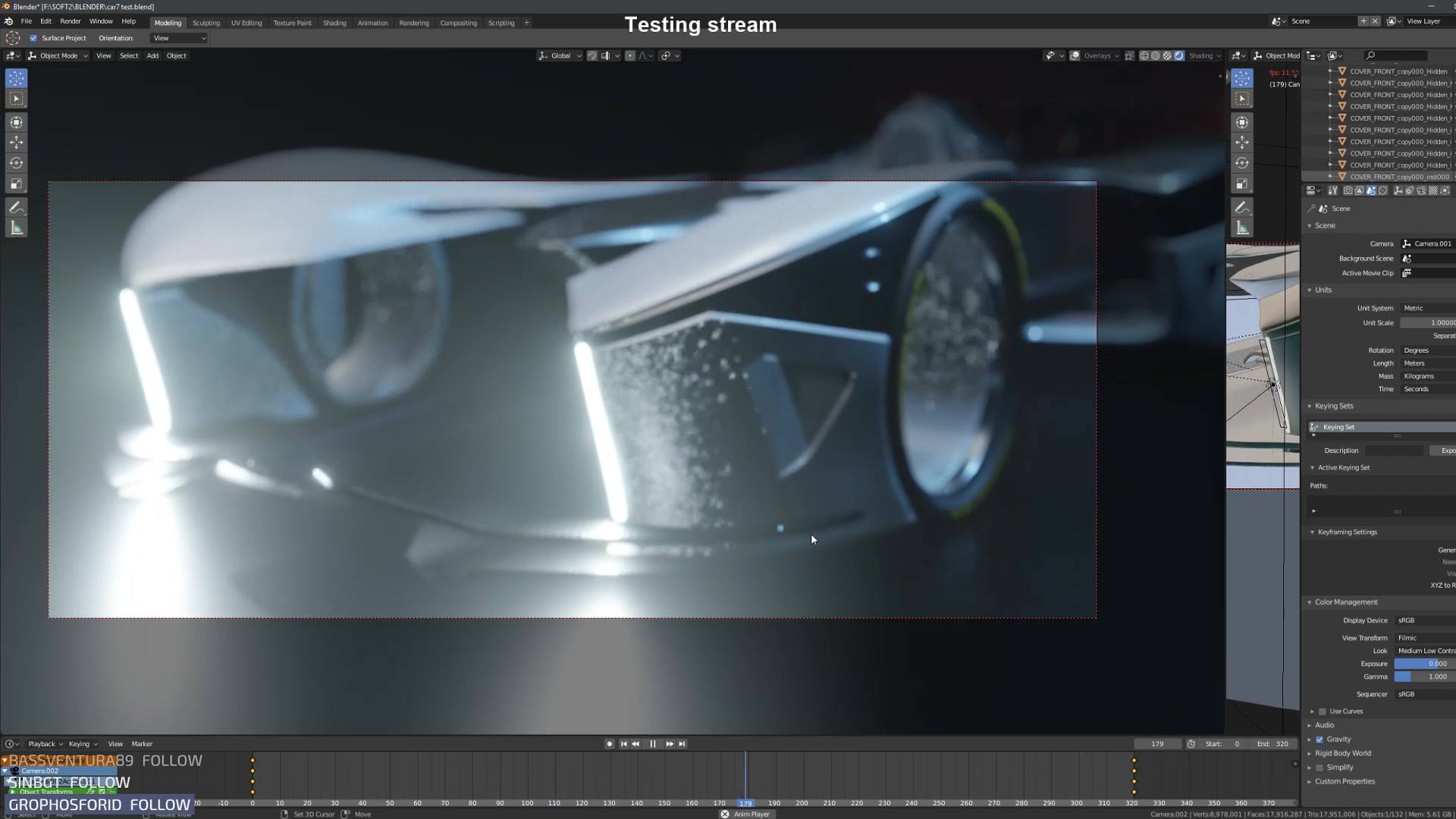Open the File menu
Image resolution: width=1456 pixels, height=819 pixels.
(x=27, y=22)
